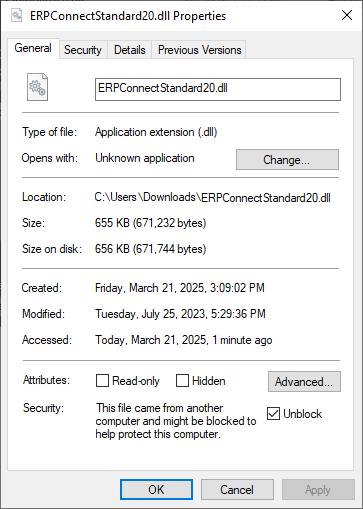Image resolution: width=363 pixels, height=509 pixels.
Task: Click the greyed-out Apply button
Action: coord(318,490)
